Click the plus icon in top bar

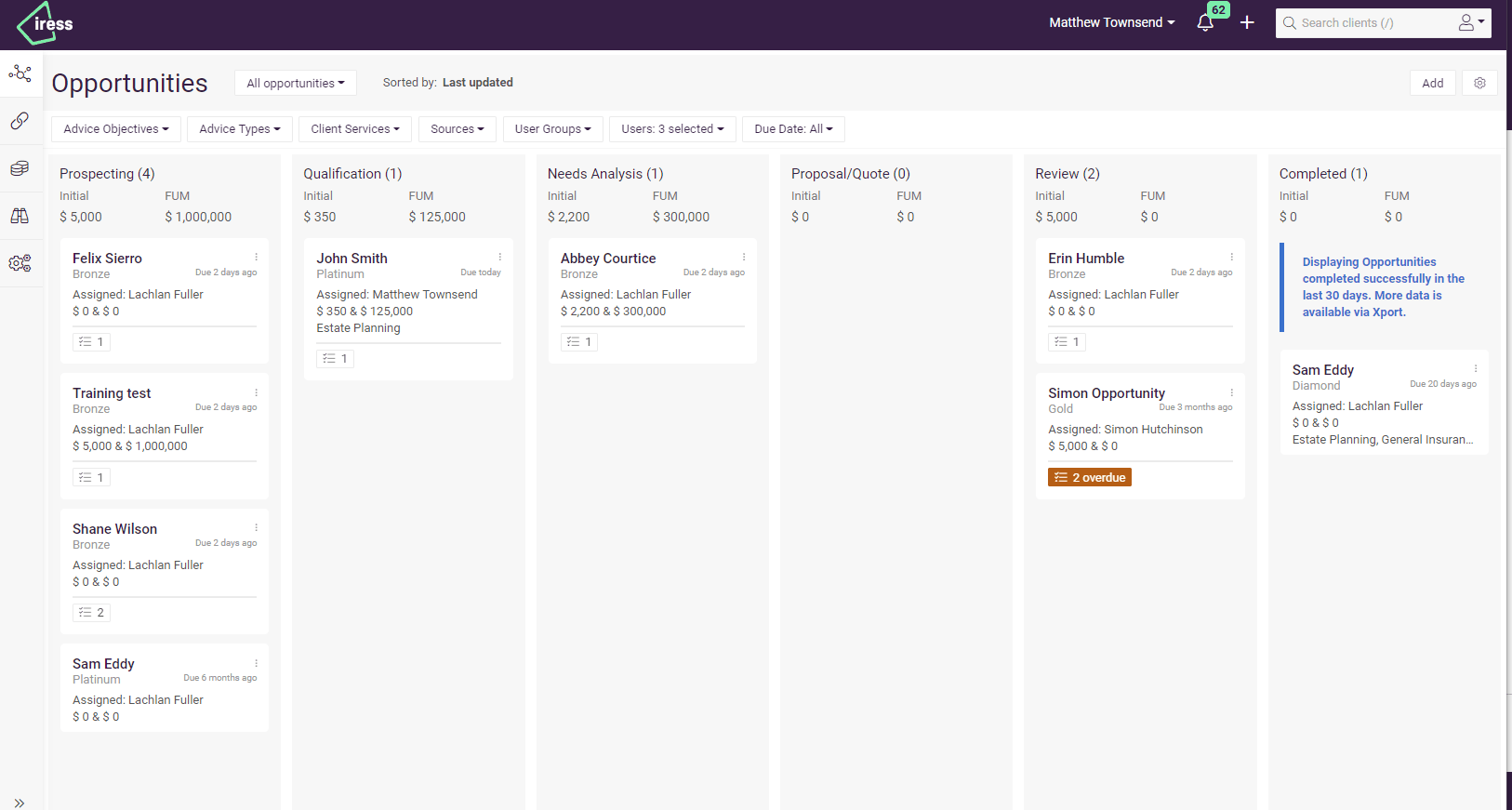tap(1247, 22)
